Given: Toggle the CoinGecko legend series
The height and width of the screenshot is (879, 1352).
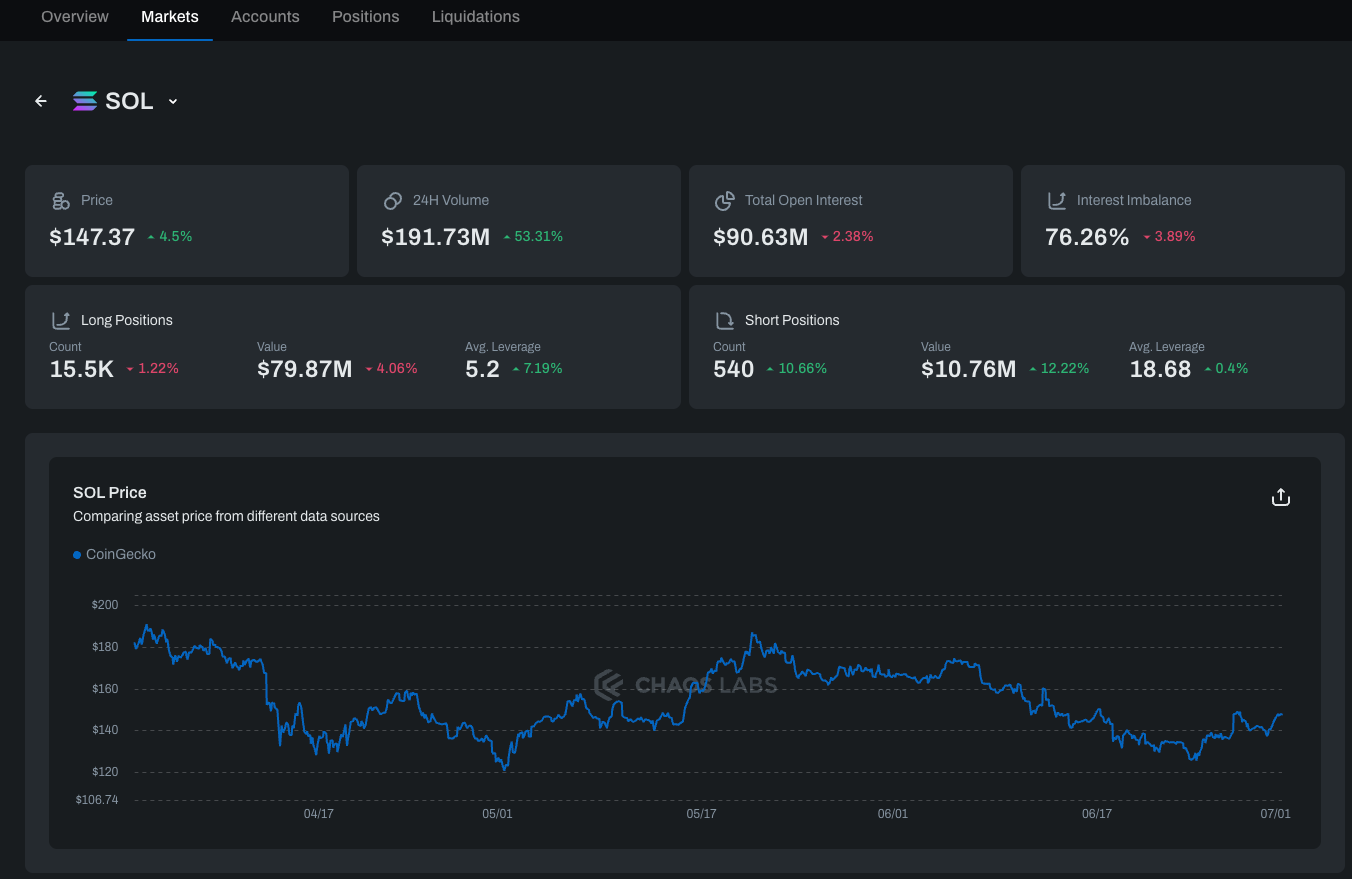Looking at the screenshot, I should pos(115,554).
